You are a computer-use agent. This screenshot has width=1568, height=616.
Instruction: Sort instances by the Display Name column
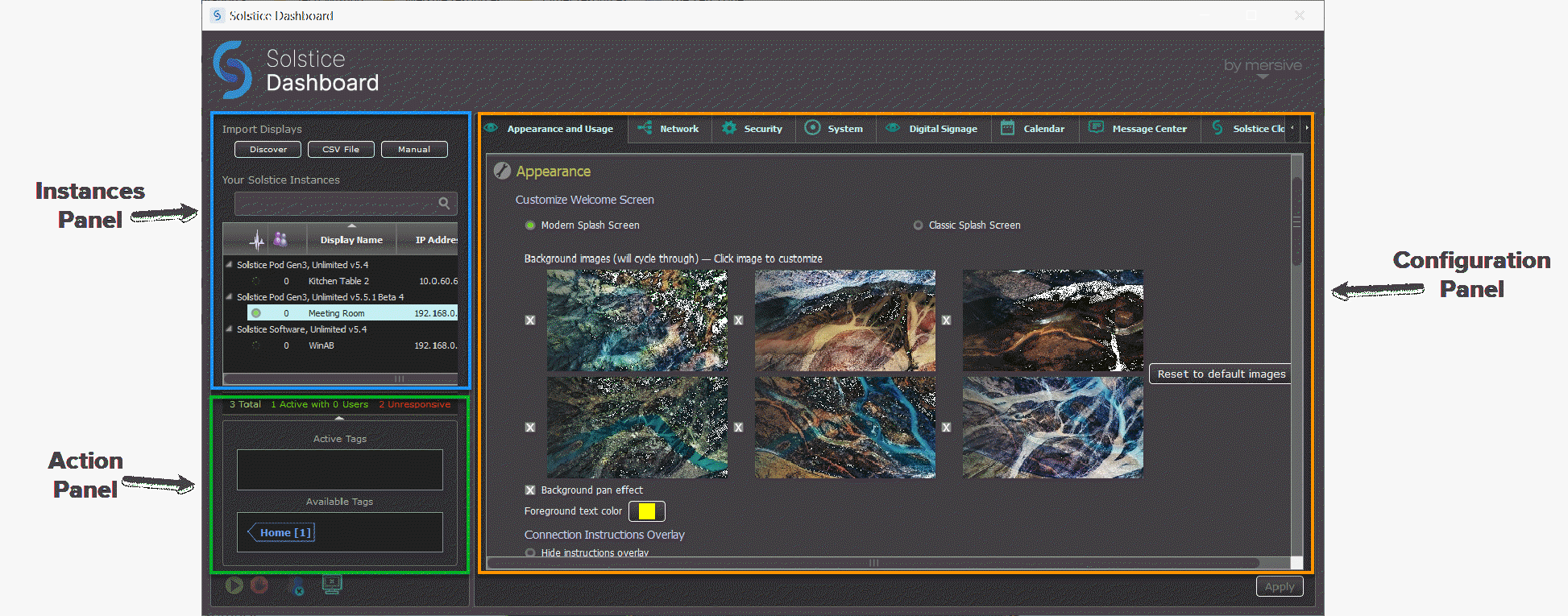[351, 240]
